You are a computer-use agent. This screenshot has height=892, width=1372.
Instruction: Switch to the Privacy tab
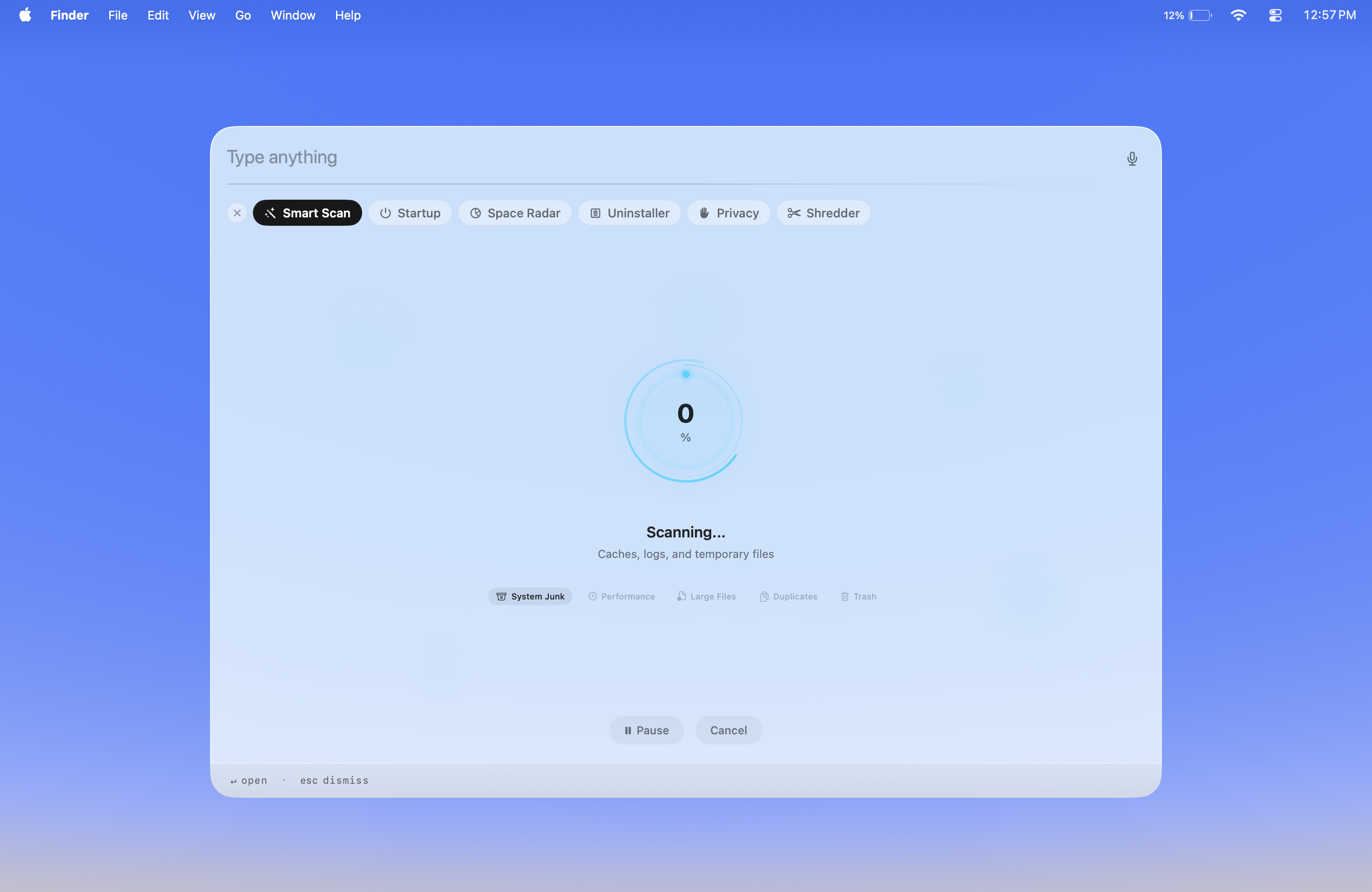coord(728,213)
